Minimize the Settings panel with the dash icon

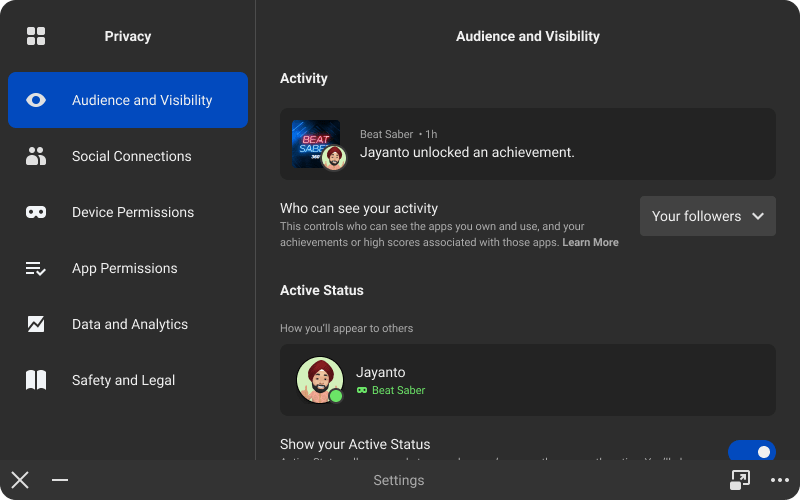[60, 480]
